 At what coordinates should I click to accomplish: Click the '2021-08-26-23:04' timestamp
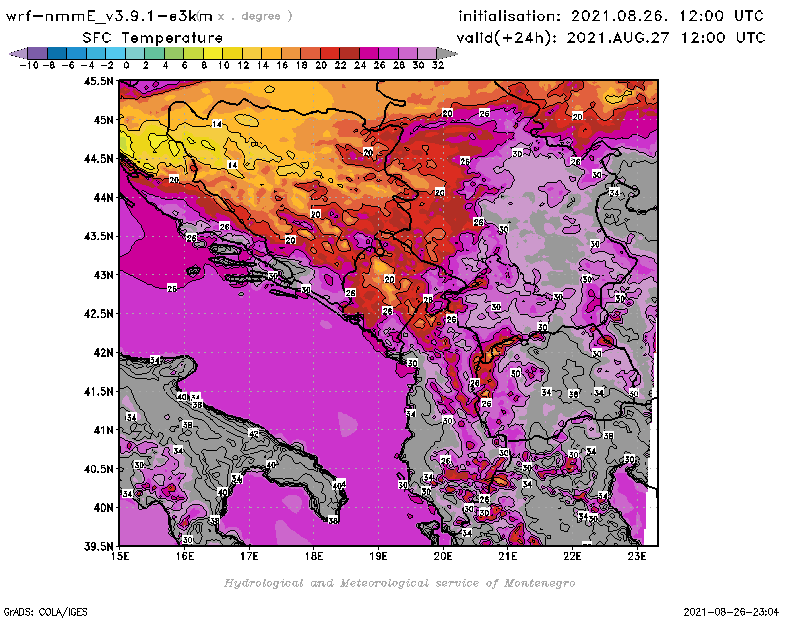[x=731, y=612]
